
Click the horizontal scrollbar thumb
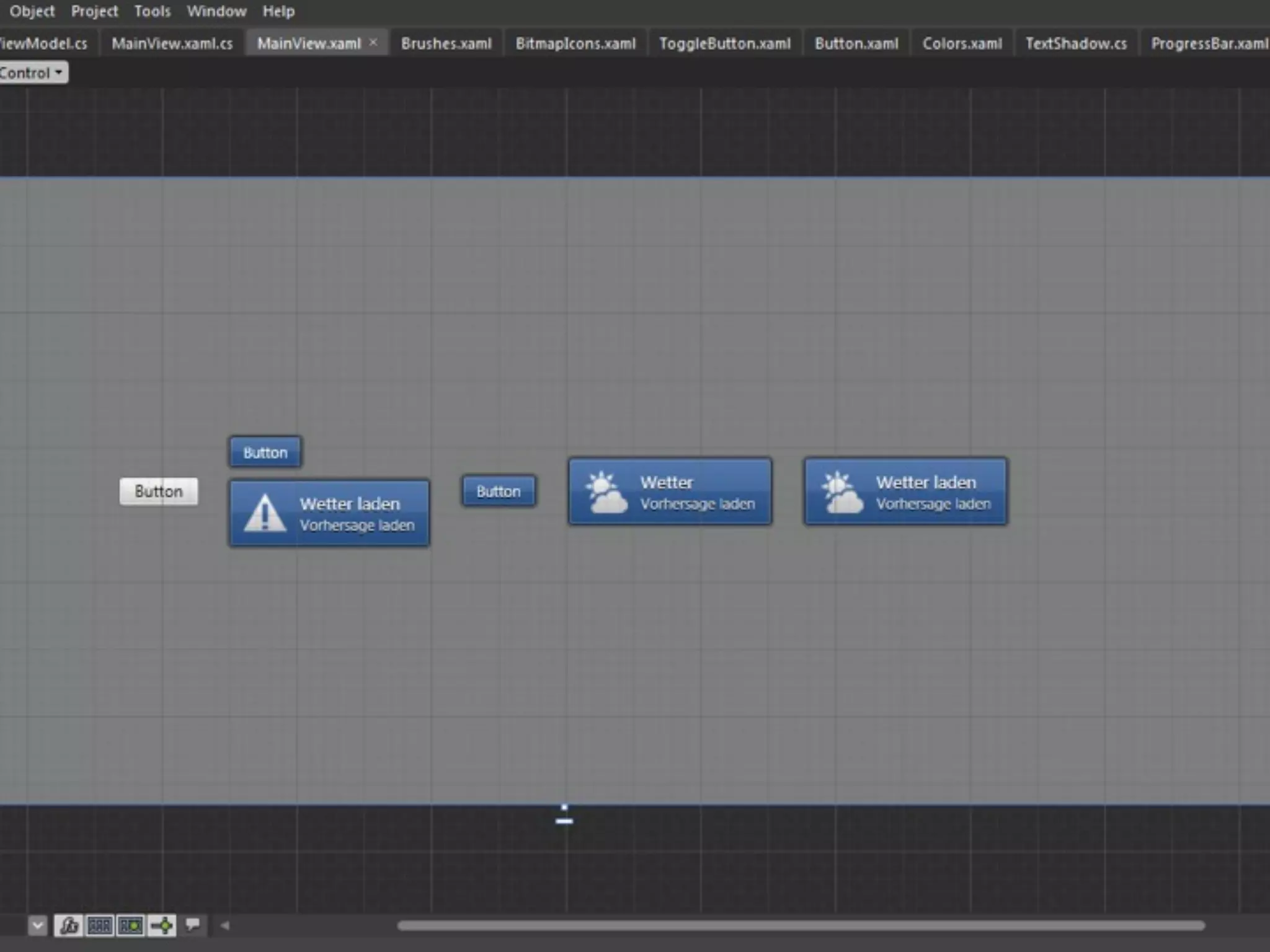[800, 925]
